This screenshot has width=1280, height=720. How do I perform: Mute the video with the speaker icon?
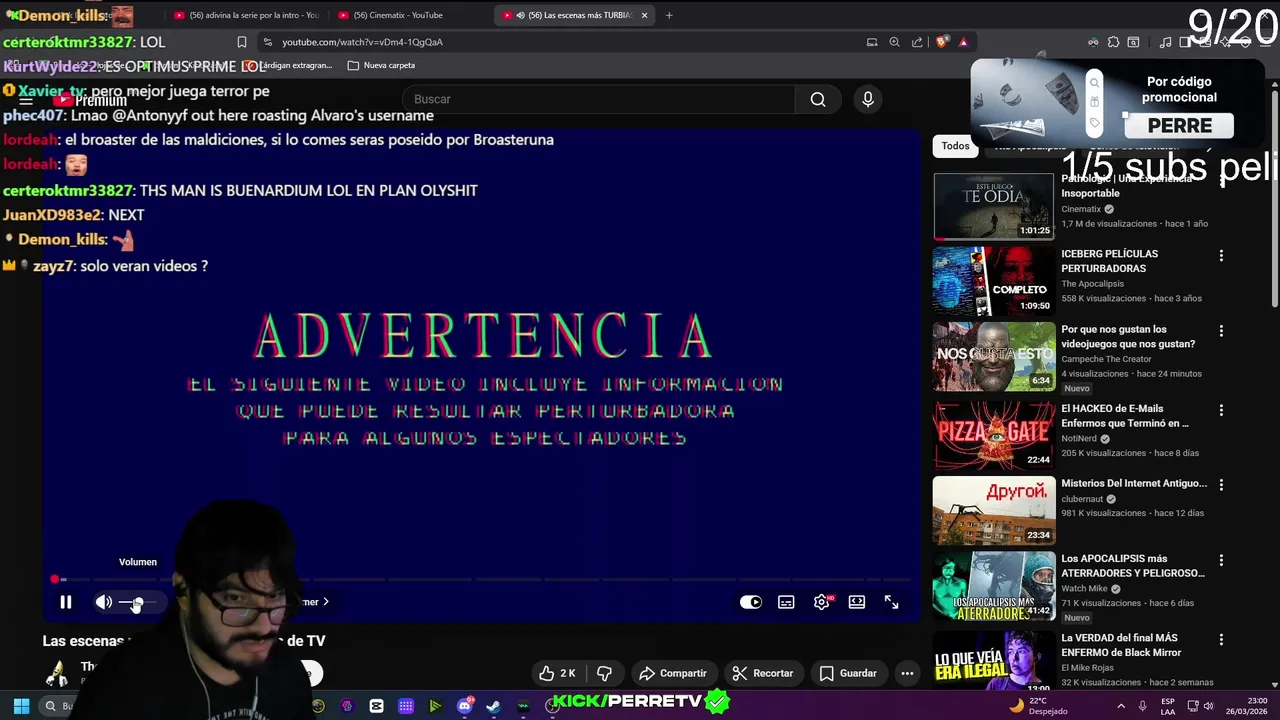tap(103, 602)
